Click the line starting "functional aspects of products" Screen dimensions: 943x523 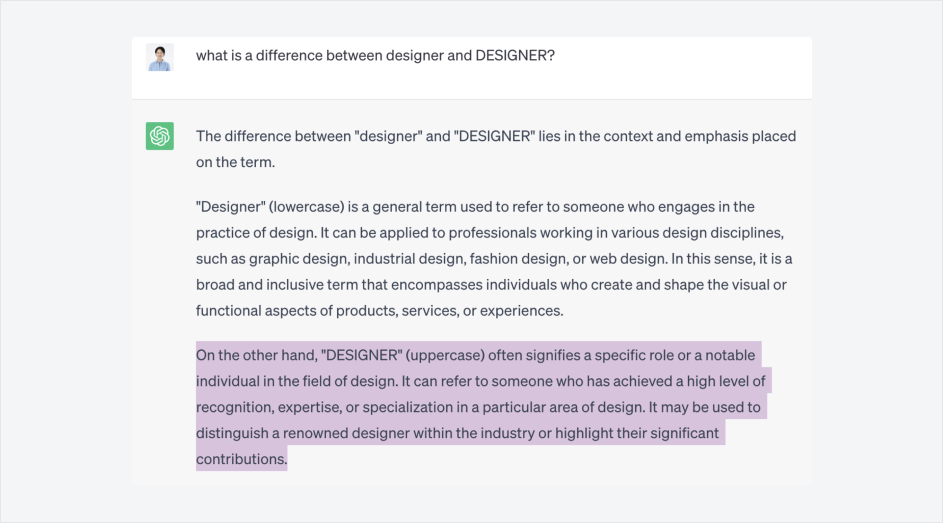pyautogui.click(x=379, y=311)
